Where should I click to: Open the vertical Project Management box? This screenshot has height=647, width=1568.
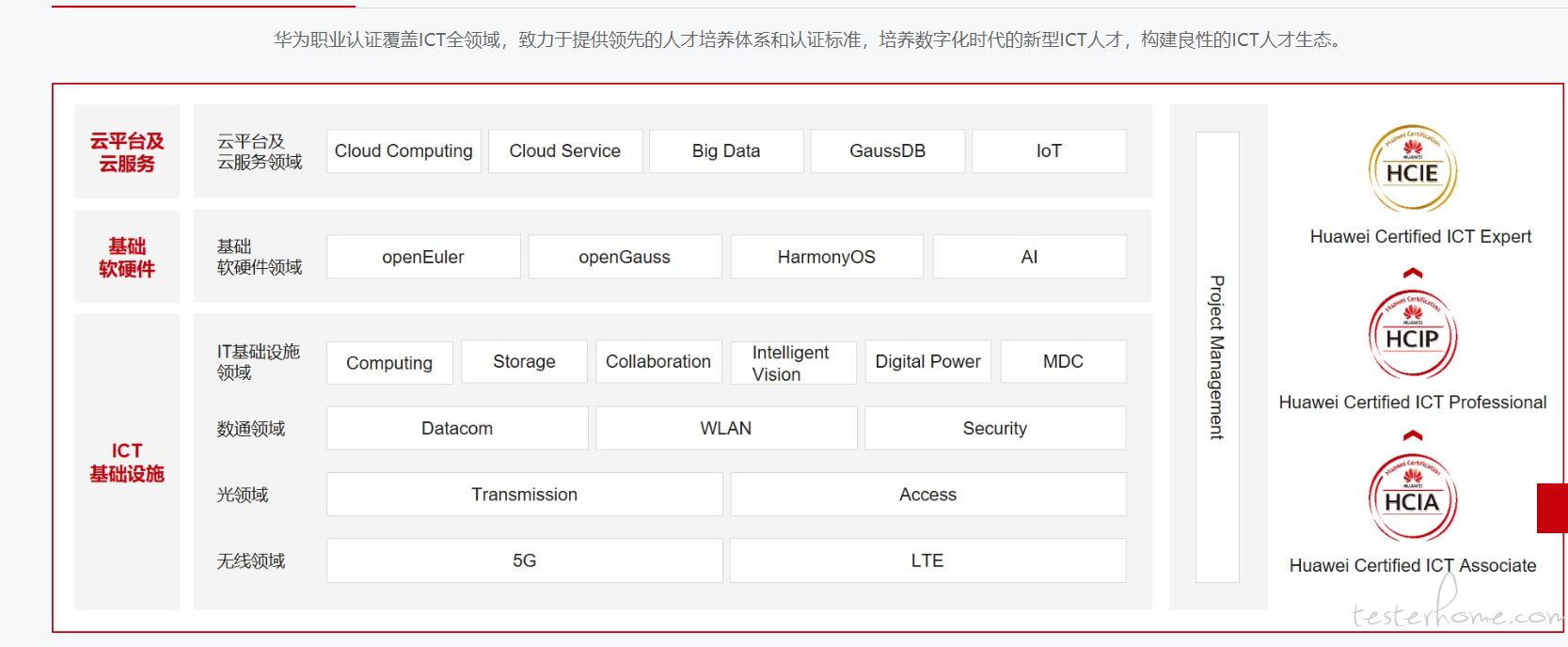pos(1217,357)
